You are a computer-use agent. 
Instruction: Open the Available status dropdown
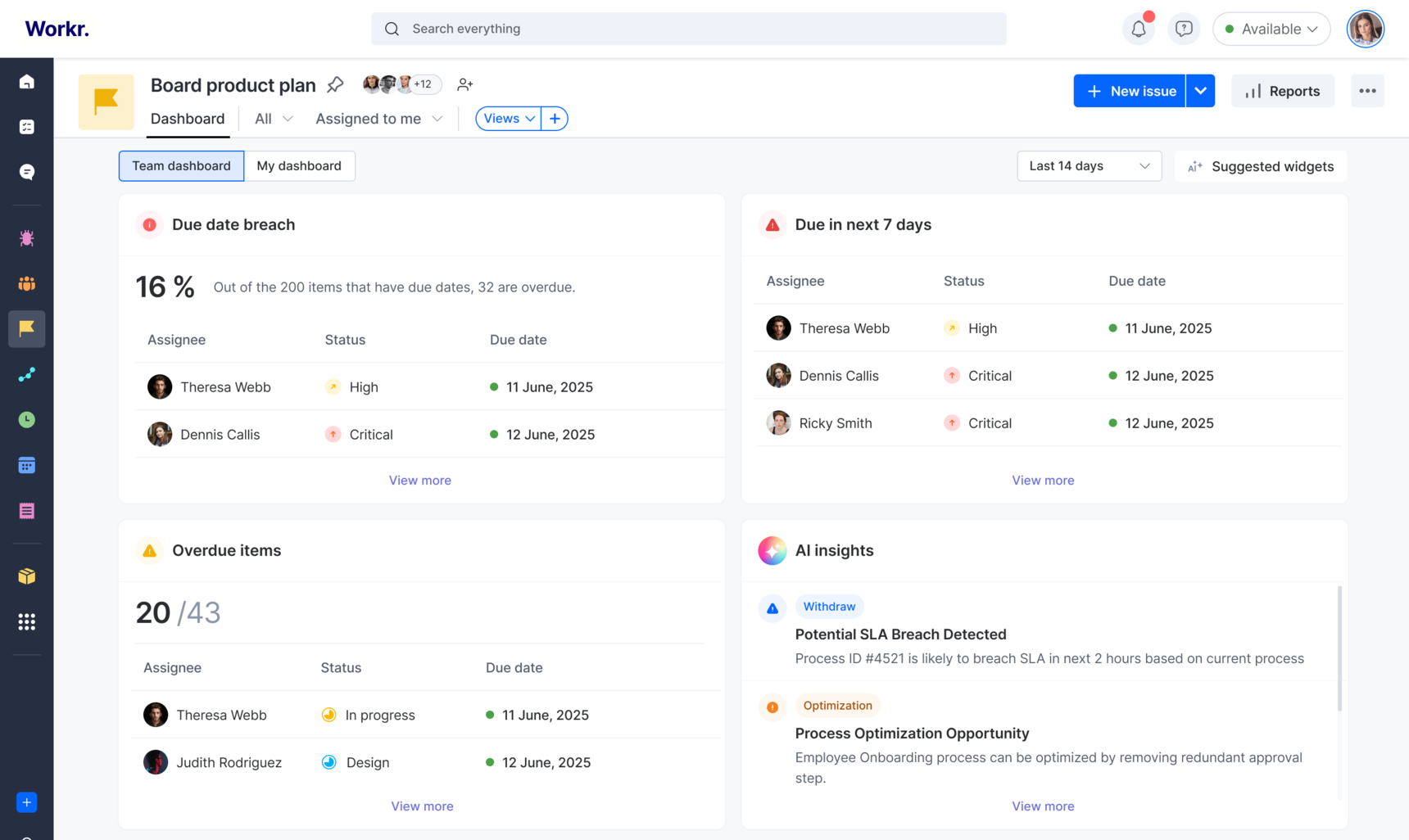click(x=1271, y=29)
